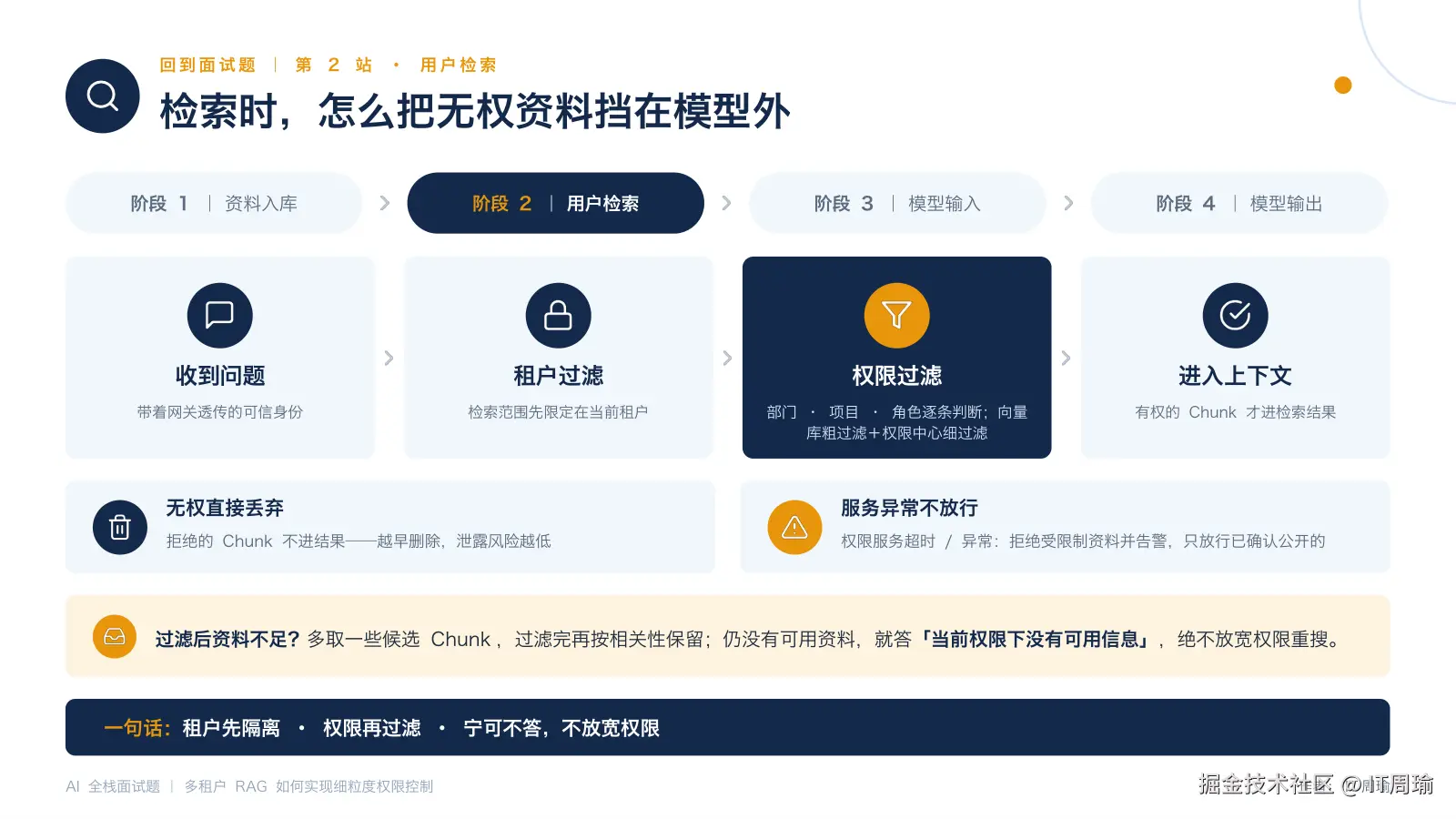The height and width of the screenshot is (819, 1456).
Task: Select the 阶段 1 资料入库 stage pill
Action: tap(214, 203)
